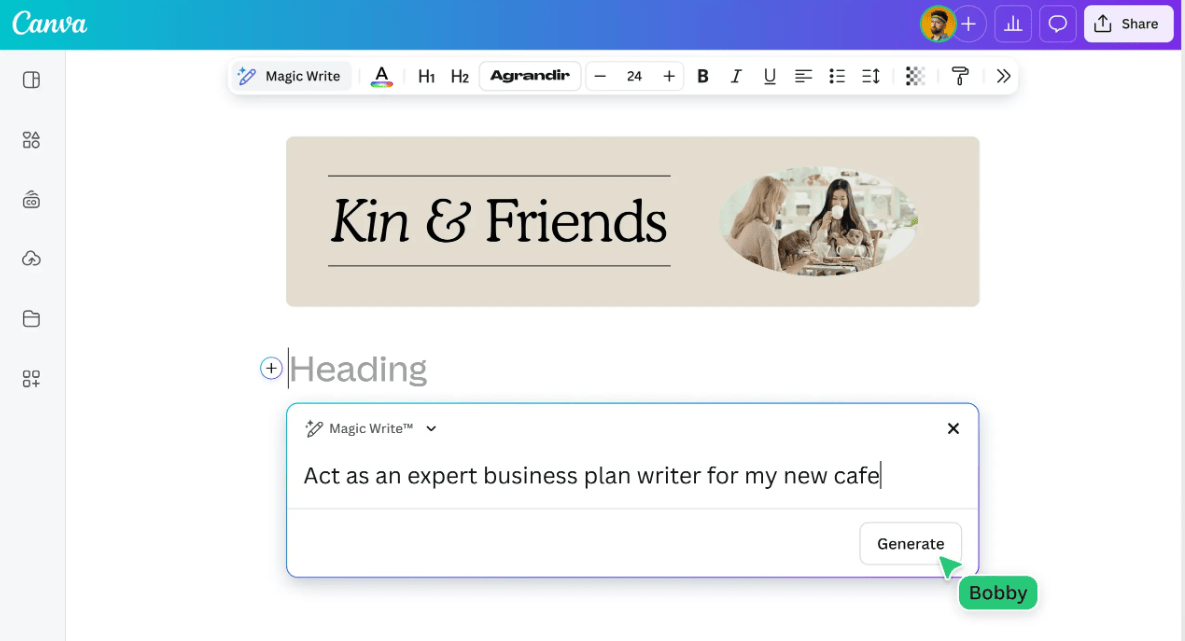This screenshot has height=641, width=1185.
Task: Click into the Magic Write prompt text
Action: (592, 475)
